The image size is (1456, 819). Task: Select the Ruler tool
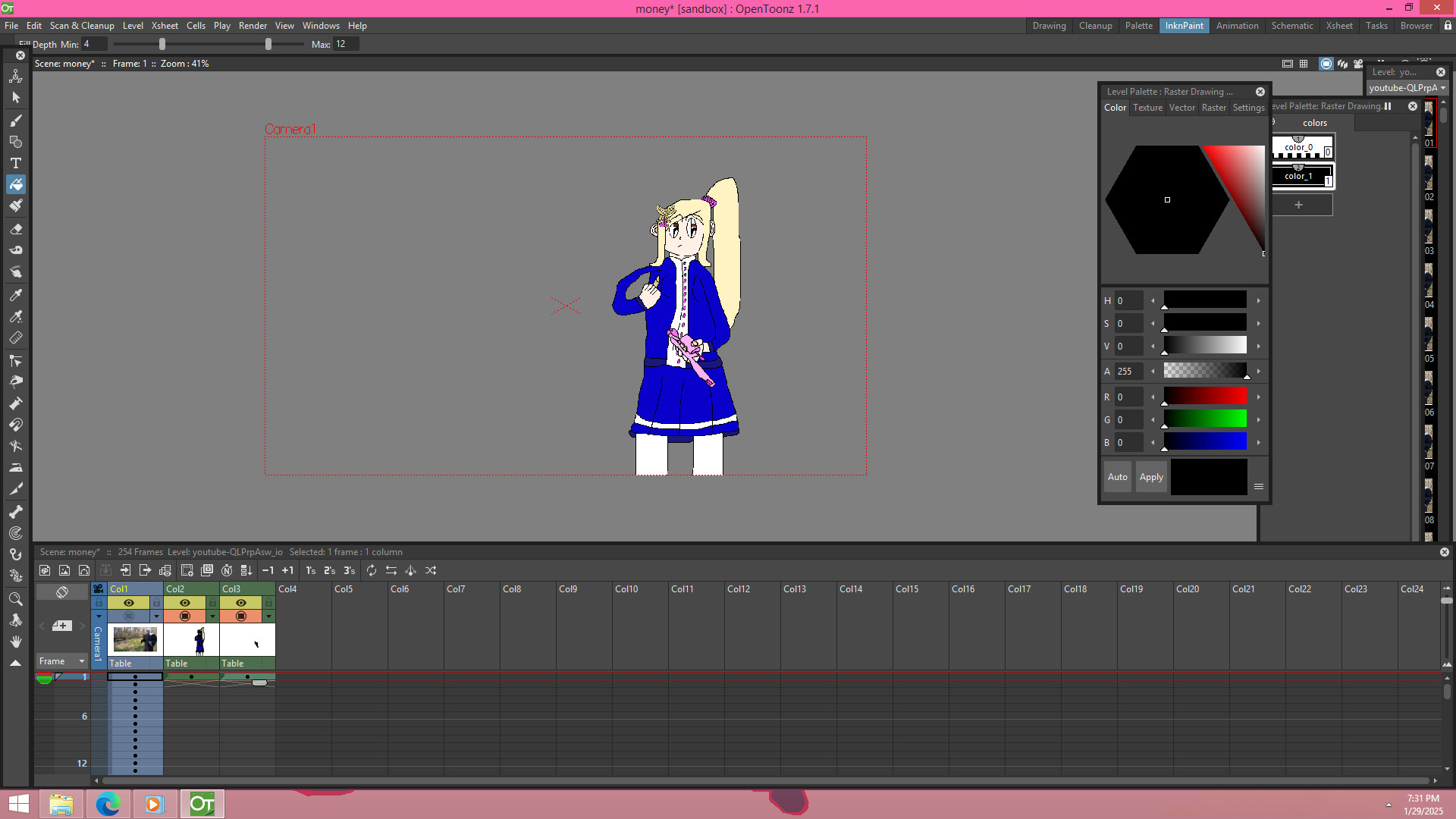click(x=15, y=337)
